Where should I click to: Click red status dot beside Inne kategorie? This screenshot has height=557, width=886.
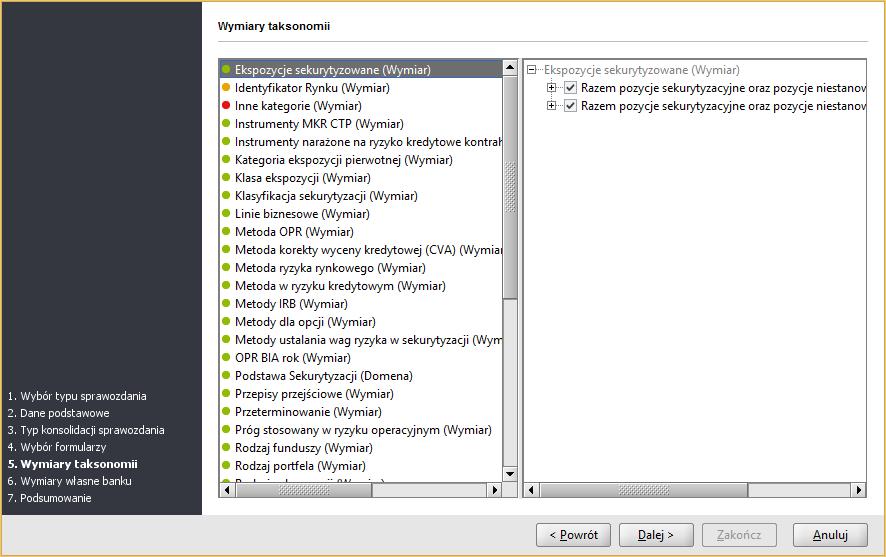pos(226,105)
